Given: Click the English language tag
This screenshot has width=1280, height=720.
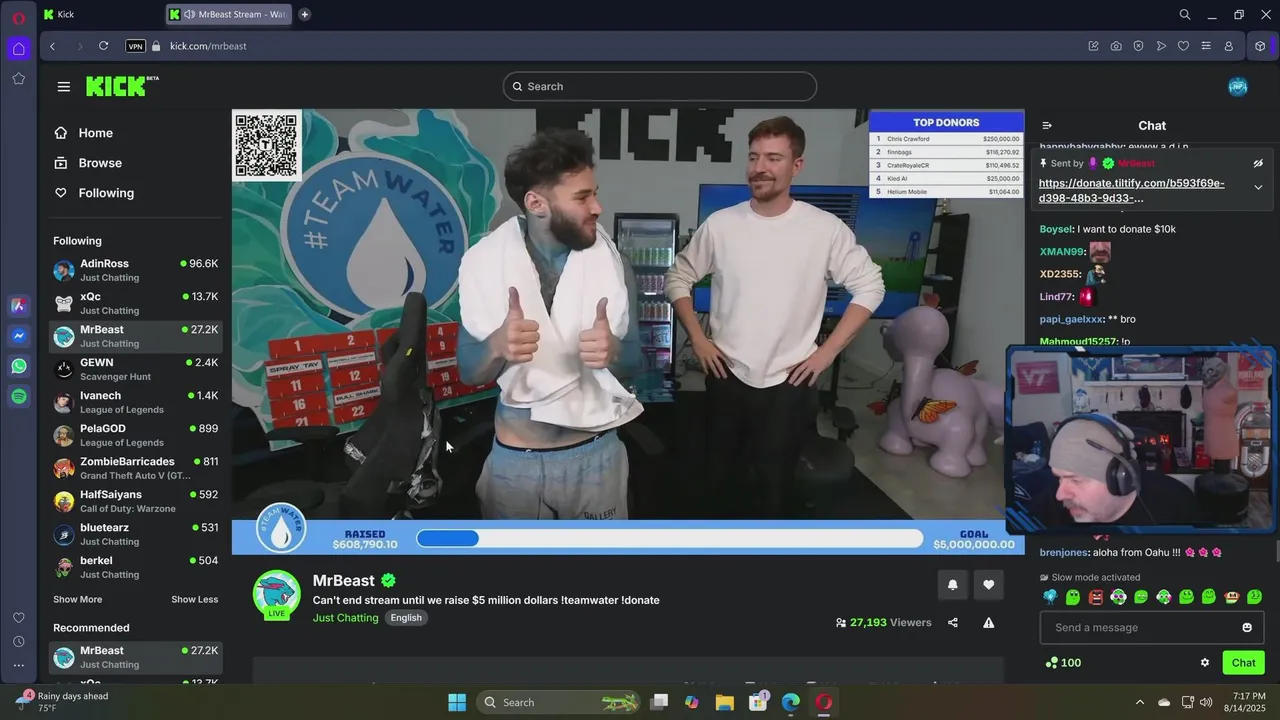Looking at the screenshot, I should pos(406,618).
